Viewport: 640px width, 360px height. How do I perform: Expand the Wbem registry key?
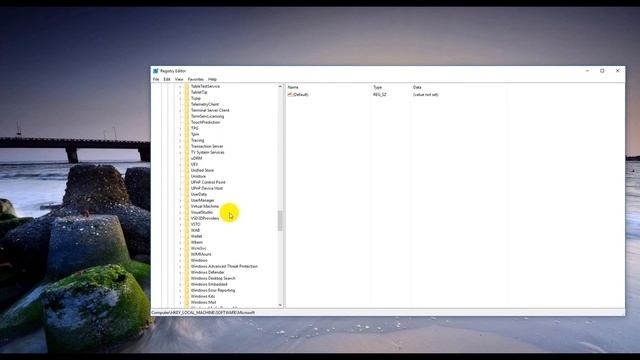tap(180, 242)
